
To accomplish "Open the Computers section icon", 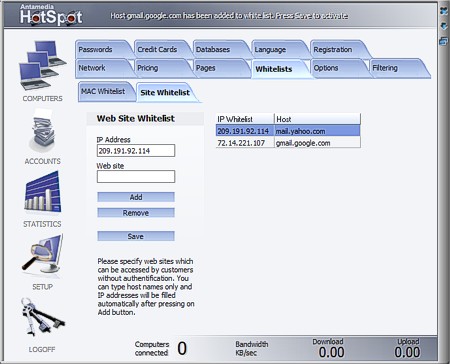I will click(x=42, y=65).
